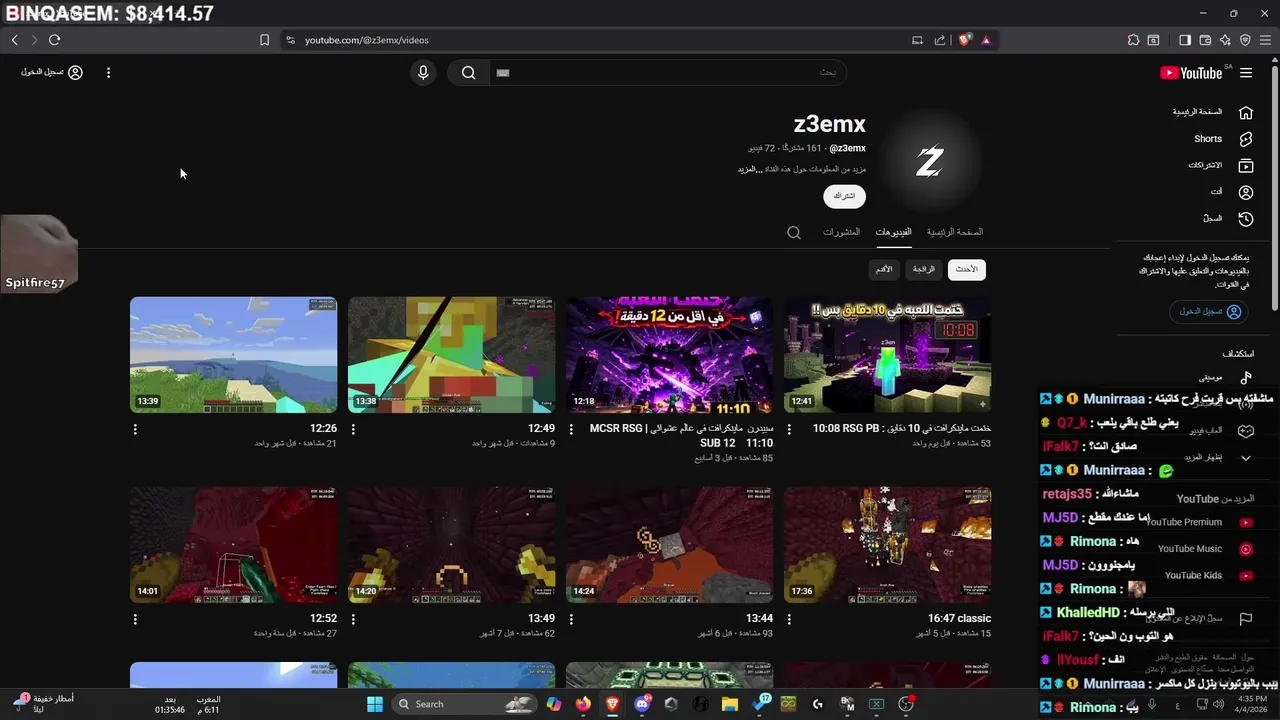Open Brave main menu
Screen dimensions: 1280x720
(x=1265, y=40)
